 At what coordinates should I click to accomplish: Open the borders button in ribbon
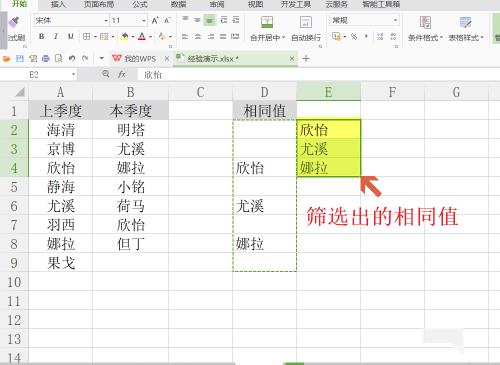click(x=86, y=36)
